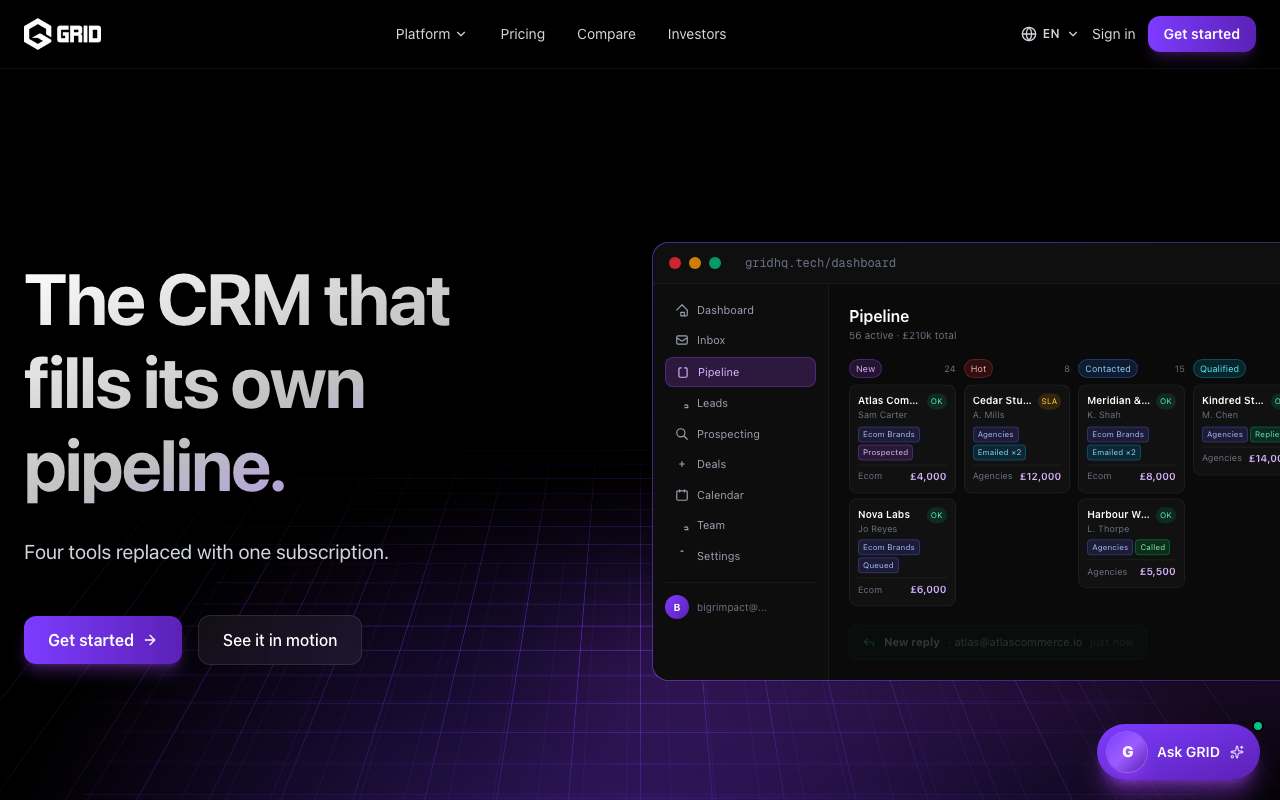The width and height of the screenshot is (1280, 800).
Task: Click the Inbox envelope icon
Action: tap(682, 340)
